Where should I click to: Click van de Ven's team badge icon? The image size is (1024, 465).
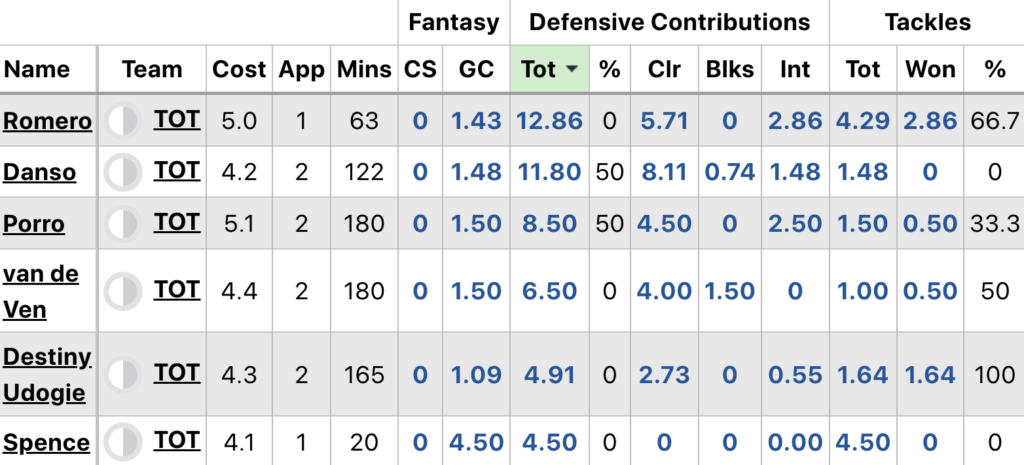[x=123, y=291]
